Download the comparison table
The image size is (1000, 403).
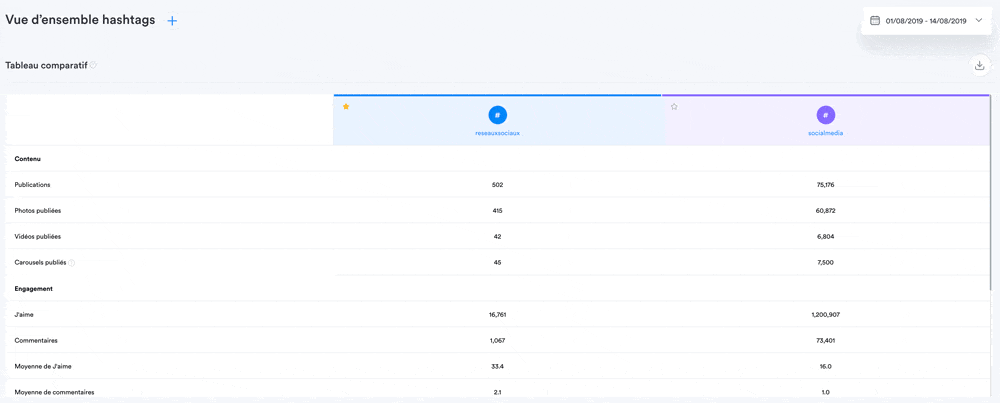pyautogui.click(x=979, y=66)
